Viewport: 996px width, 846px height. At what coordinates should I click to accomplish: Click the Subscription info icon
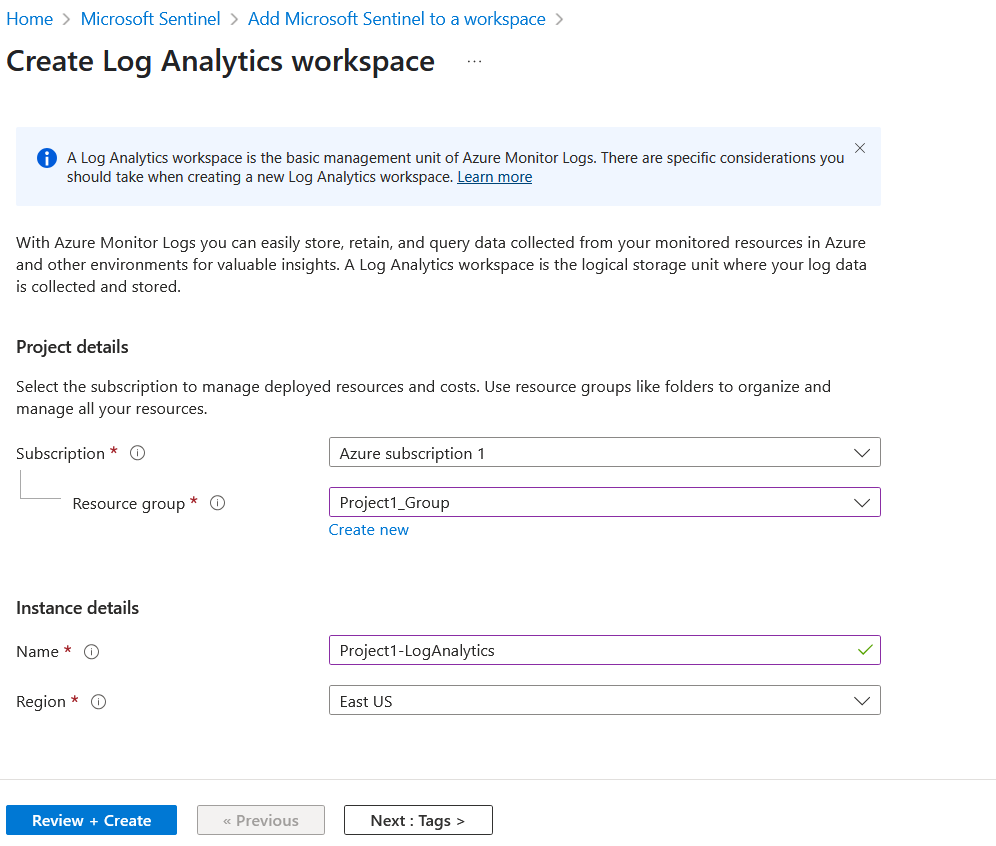coord(137,453)
